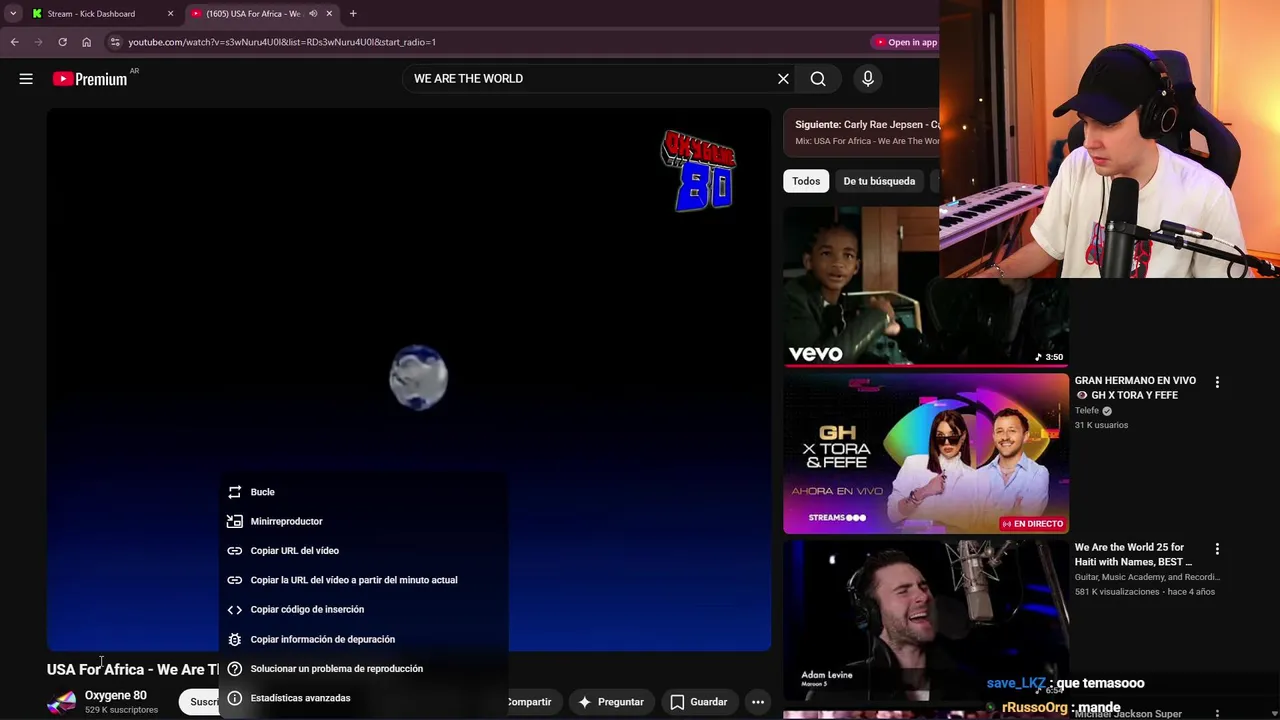Open more actions three-dot button below video
The width and height of the screenshot is (1280, 720).
click(758, 702)
